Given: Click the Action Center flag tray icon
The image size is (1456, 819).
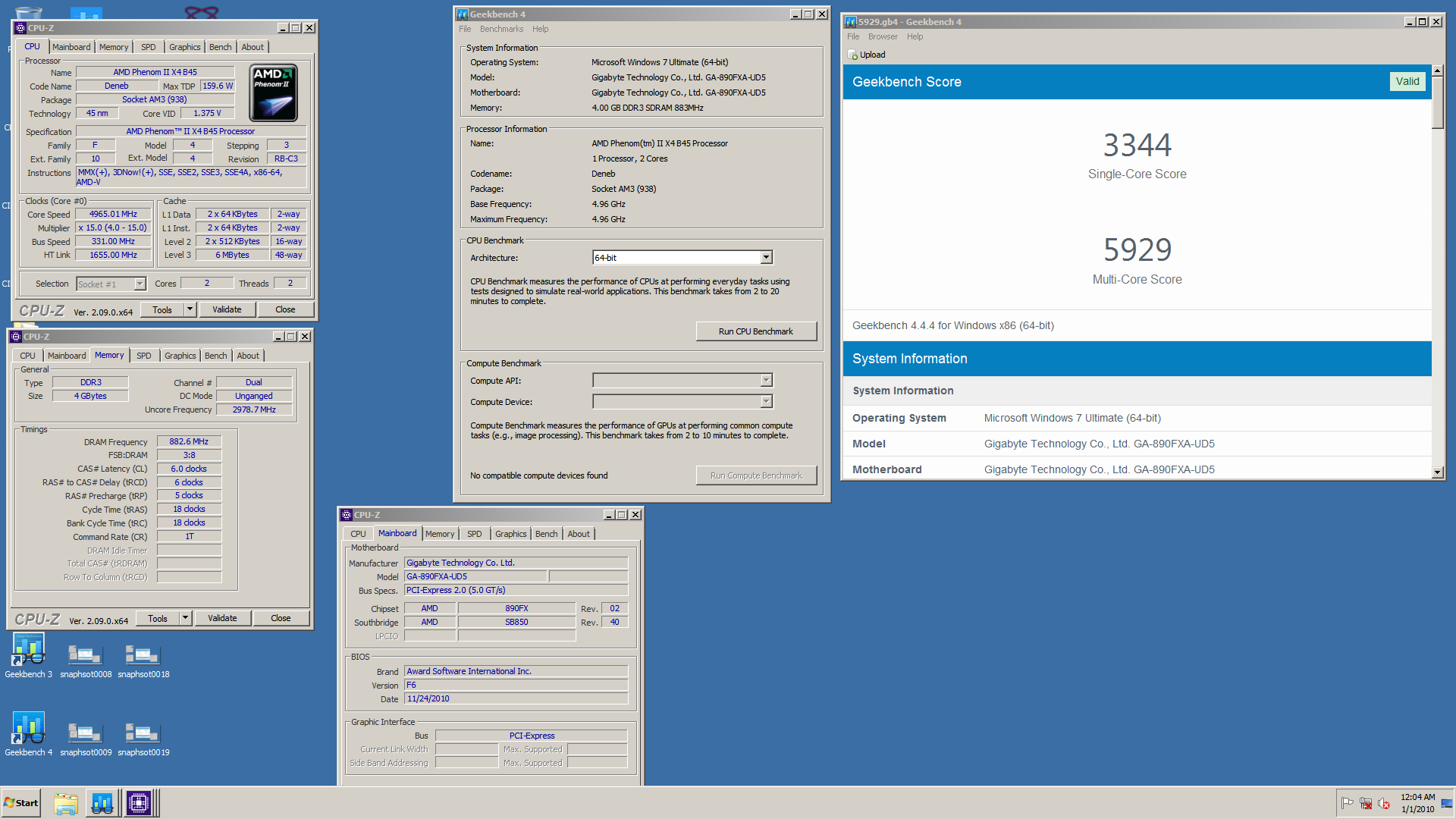Looking at the screenshot, I should (1348, 803).
